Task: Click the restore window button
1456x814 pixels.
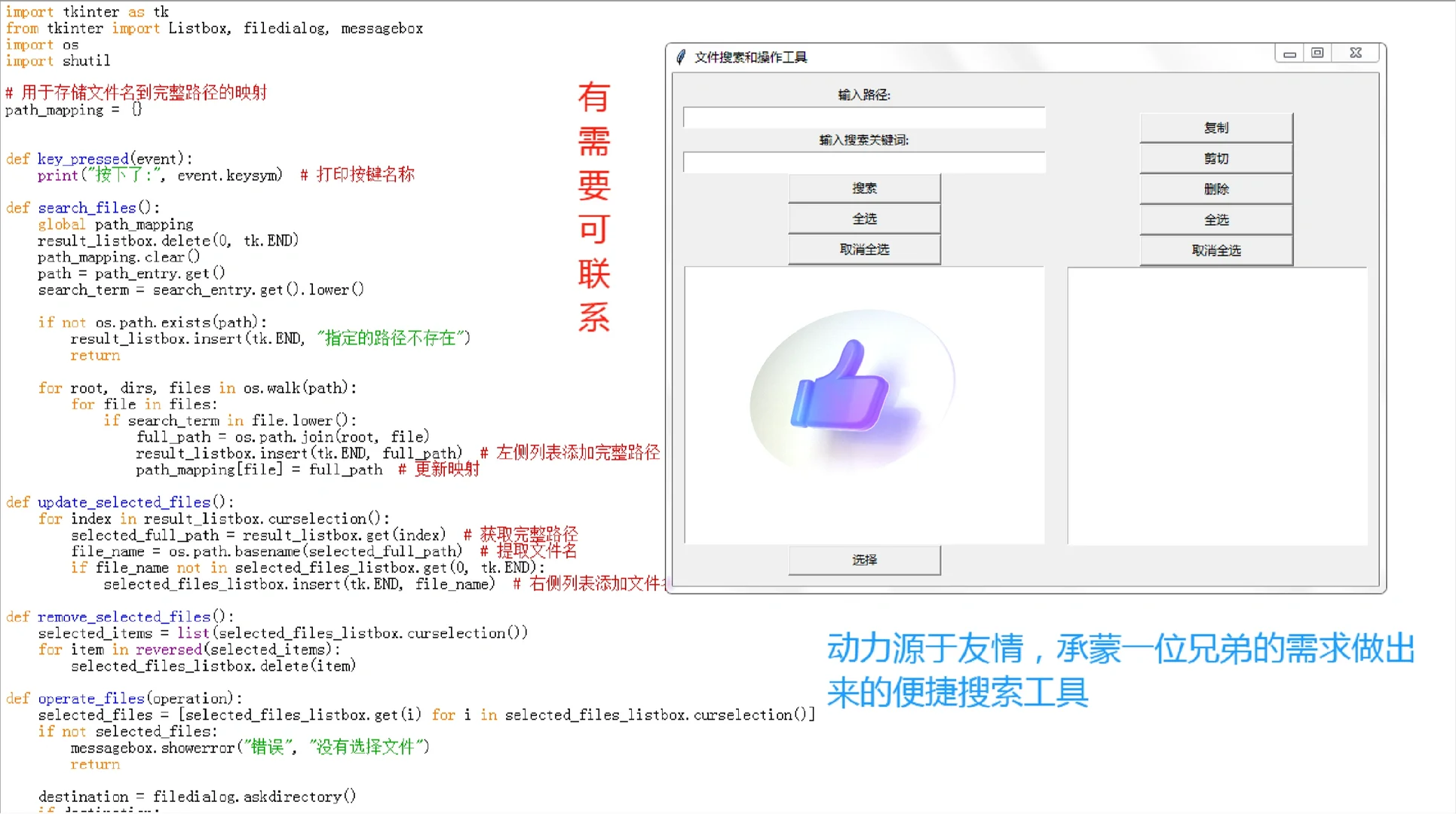Action: coord(1318,53)
